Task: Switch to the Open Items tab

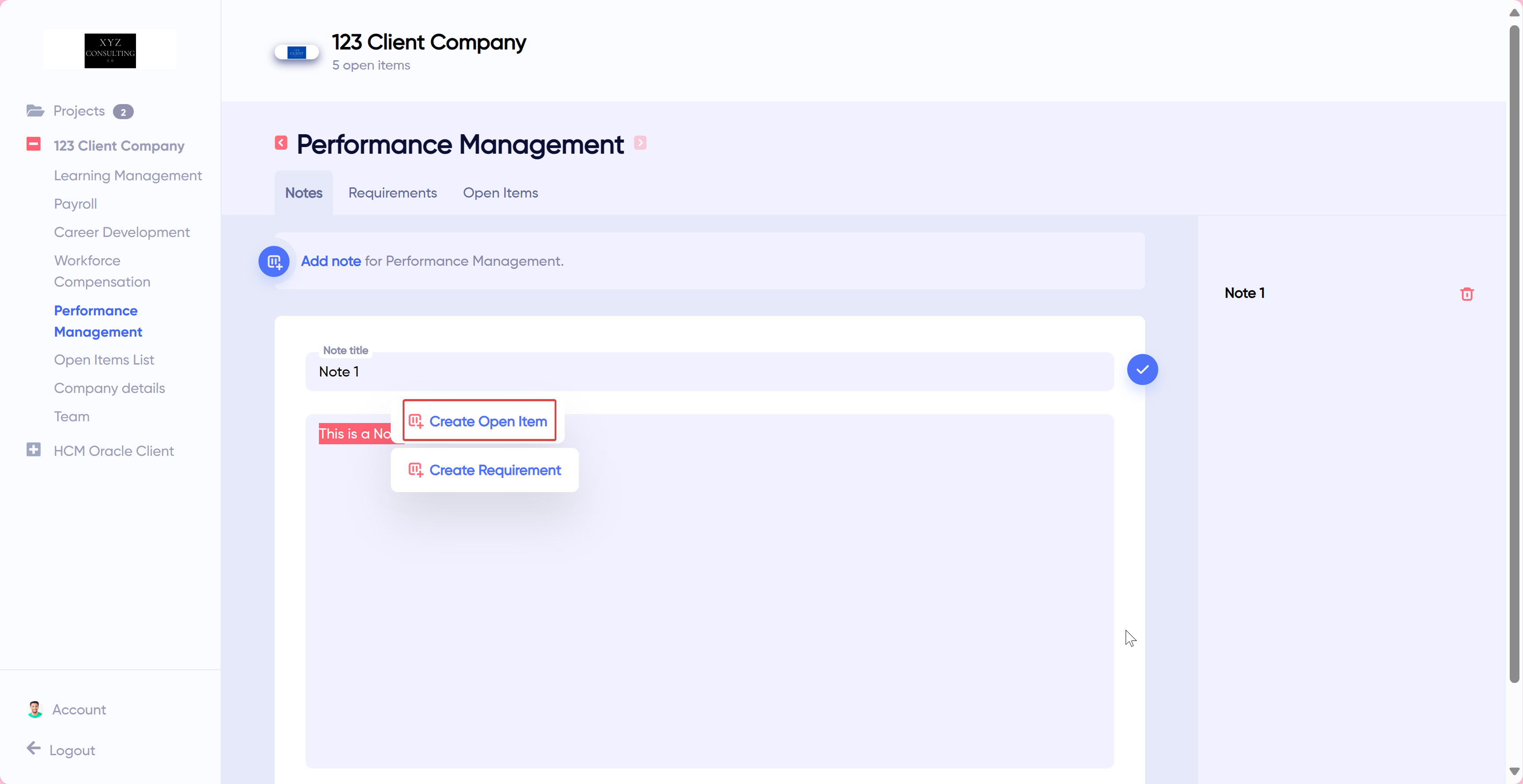Action: pyautogui.click(x=500, y=192)
